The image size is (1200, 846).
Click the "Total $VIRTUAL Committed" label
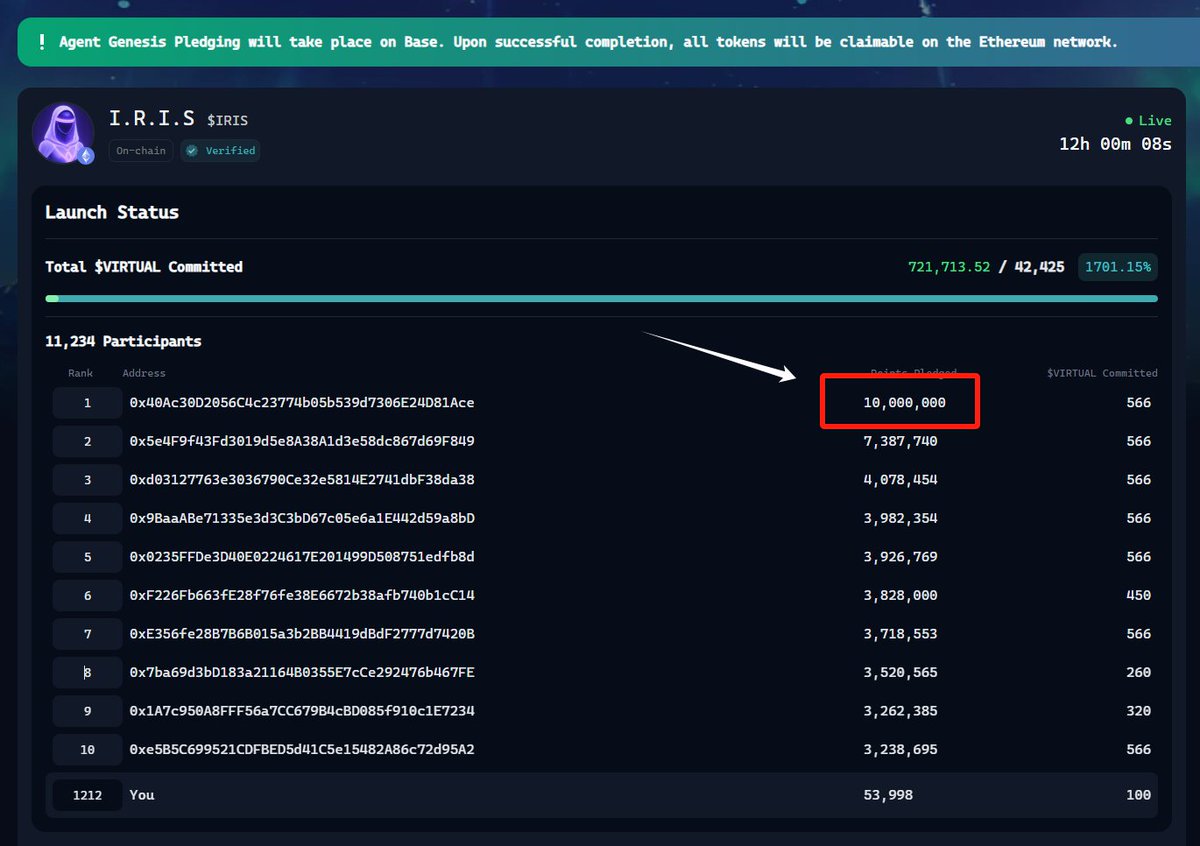pos(144,267)
